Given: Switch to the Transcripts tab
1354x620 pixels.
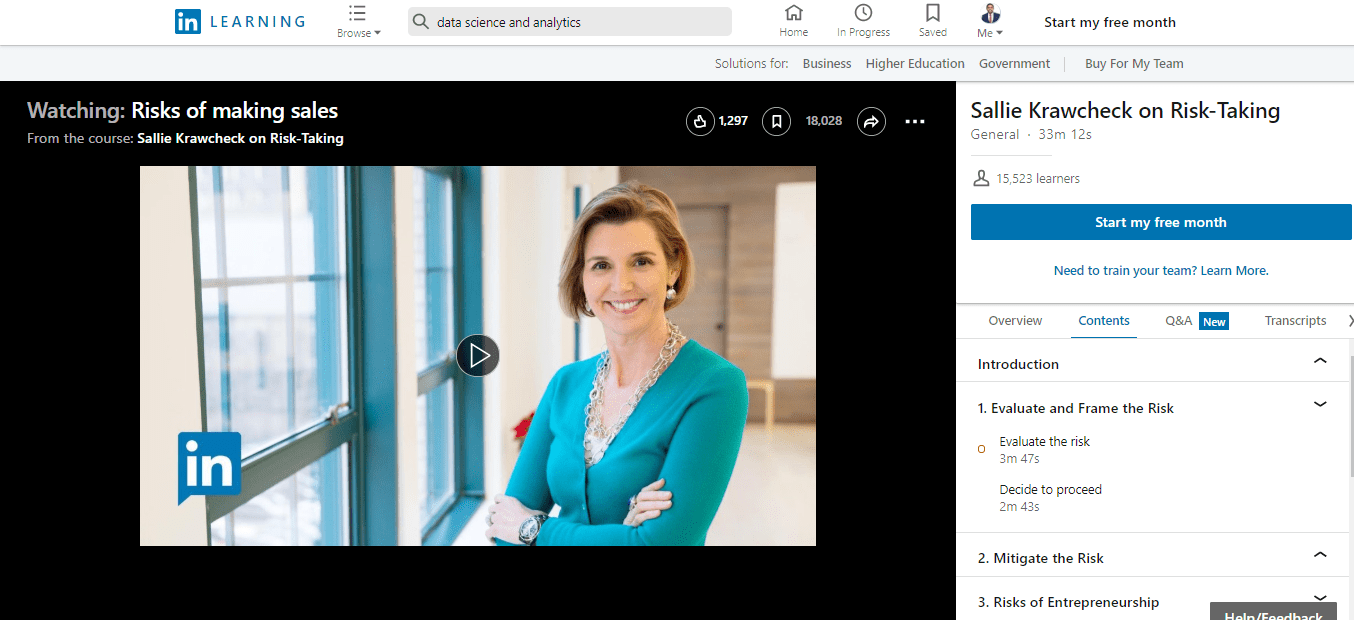Looking at the screenshot, I should click(x=1295, y=321).
